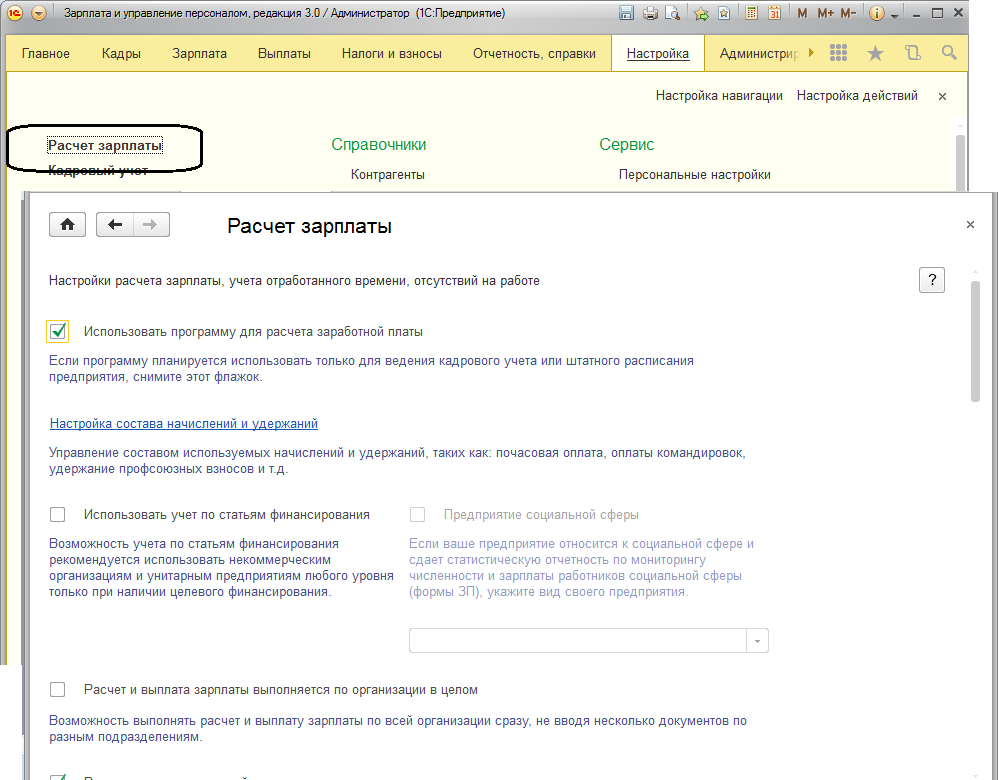998x780 pixels.
Task: Expand hidden sections arrow after Администрирование
Action: pos(810,53)
